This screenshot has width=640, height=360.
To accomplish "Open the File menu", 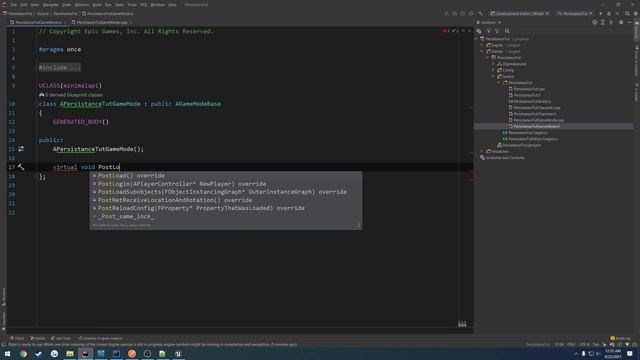I will 14,5.
